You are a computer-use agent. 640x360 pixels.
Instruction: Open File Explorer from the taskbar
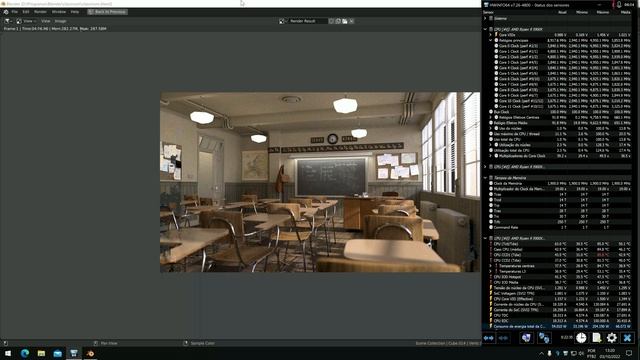[x=41, y=353]
